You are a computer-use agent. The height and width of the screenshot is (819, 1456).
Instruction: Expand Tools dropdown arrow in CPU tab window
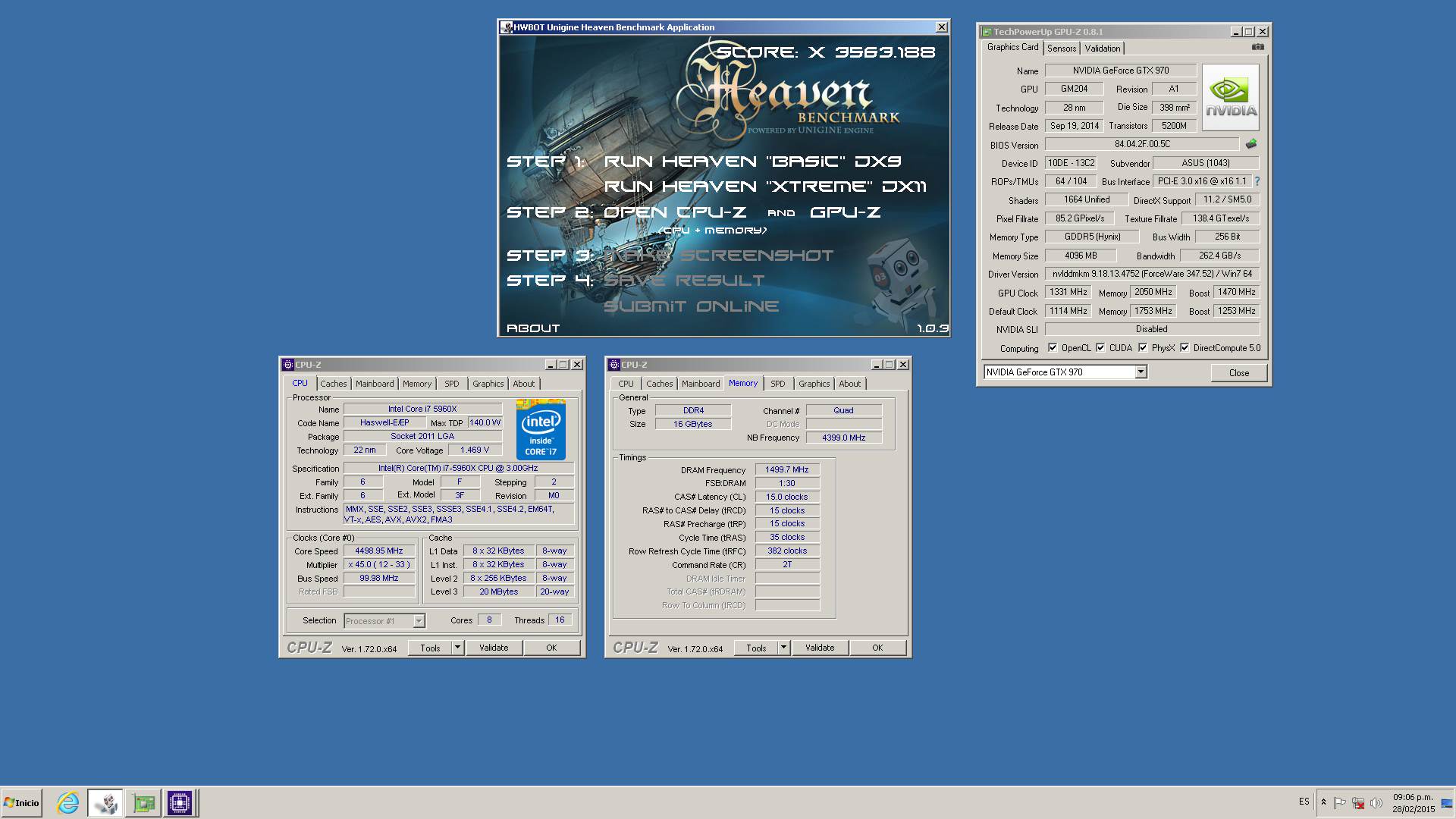point(457,648)
